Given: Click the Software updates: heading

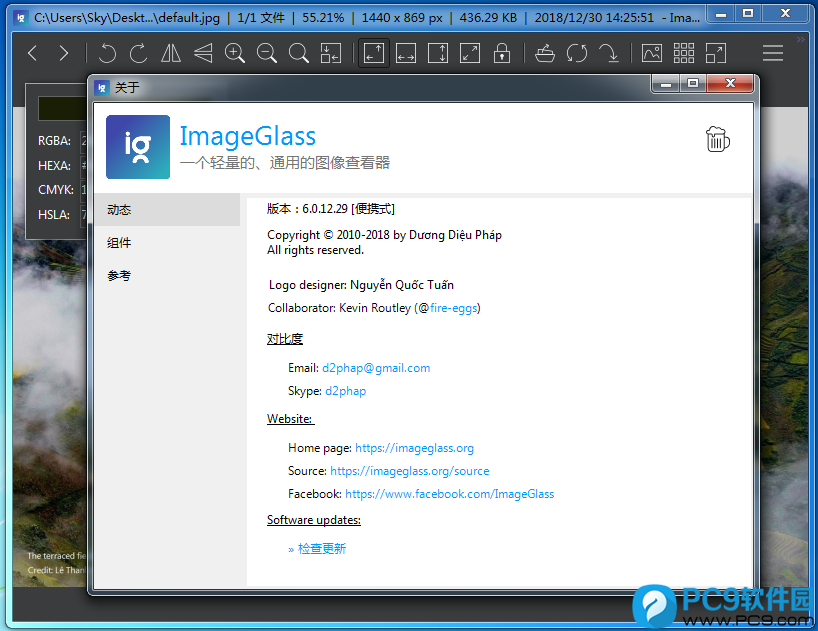Looking at the screenshot, I should (314, 520).
